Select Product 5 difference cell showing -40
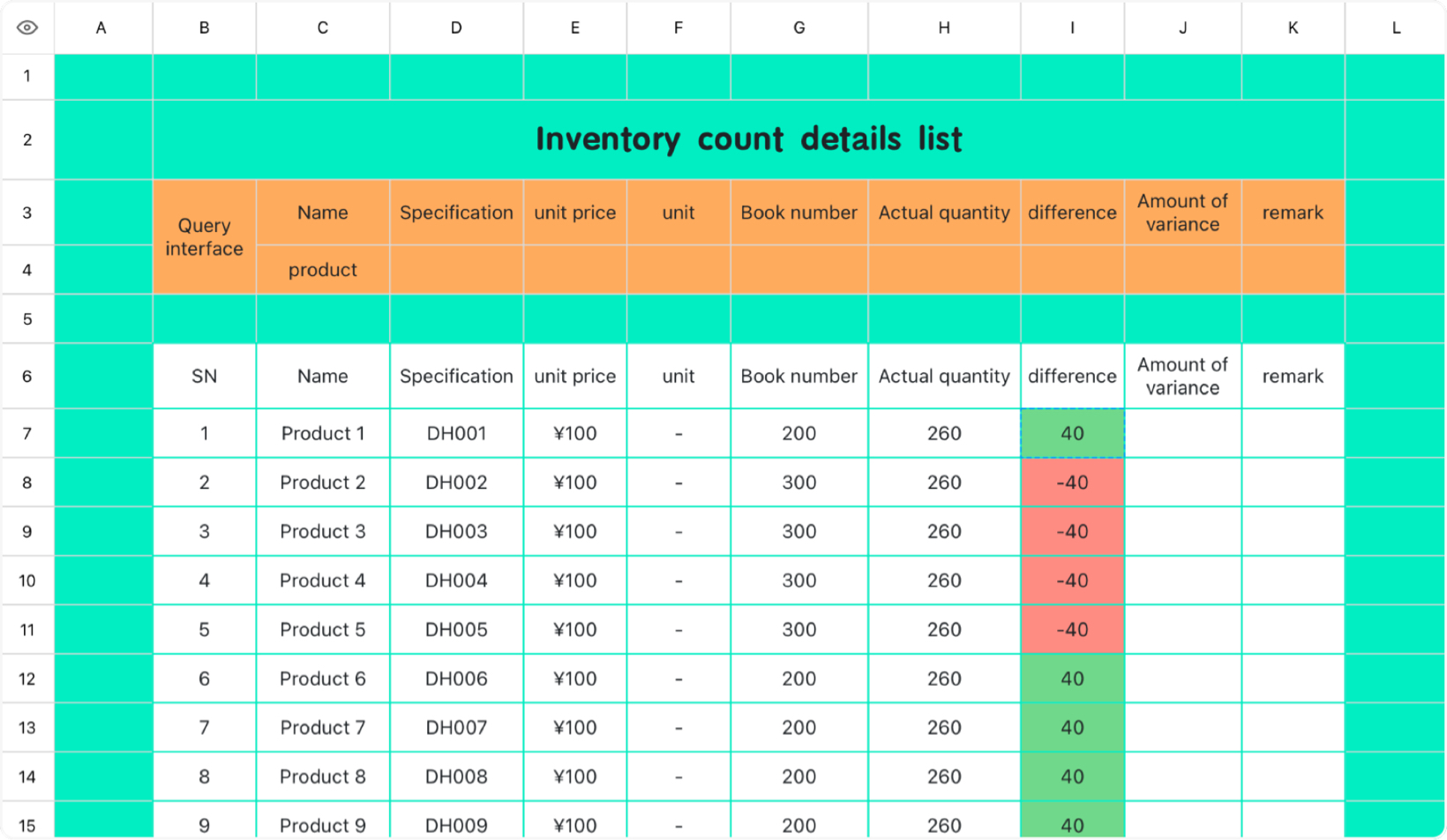Screen dimensions: 1447x840 click(1073, 629)
